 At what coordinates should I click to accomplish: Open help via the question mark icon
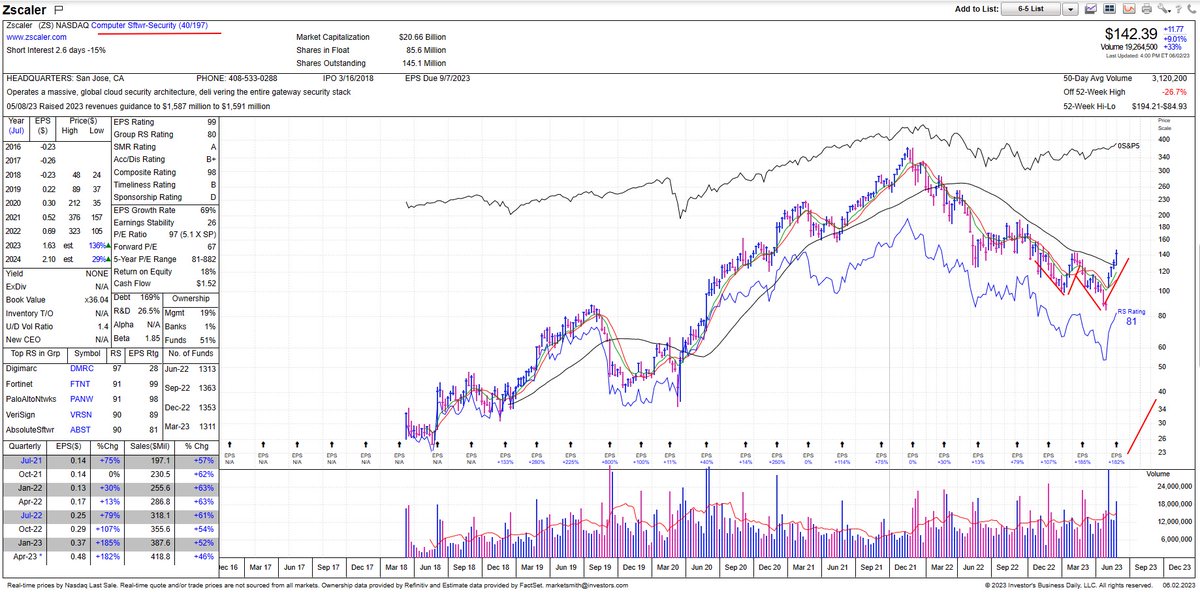click(1179, 9)
